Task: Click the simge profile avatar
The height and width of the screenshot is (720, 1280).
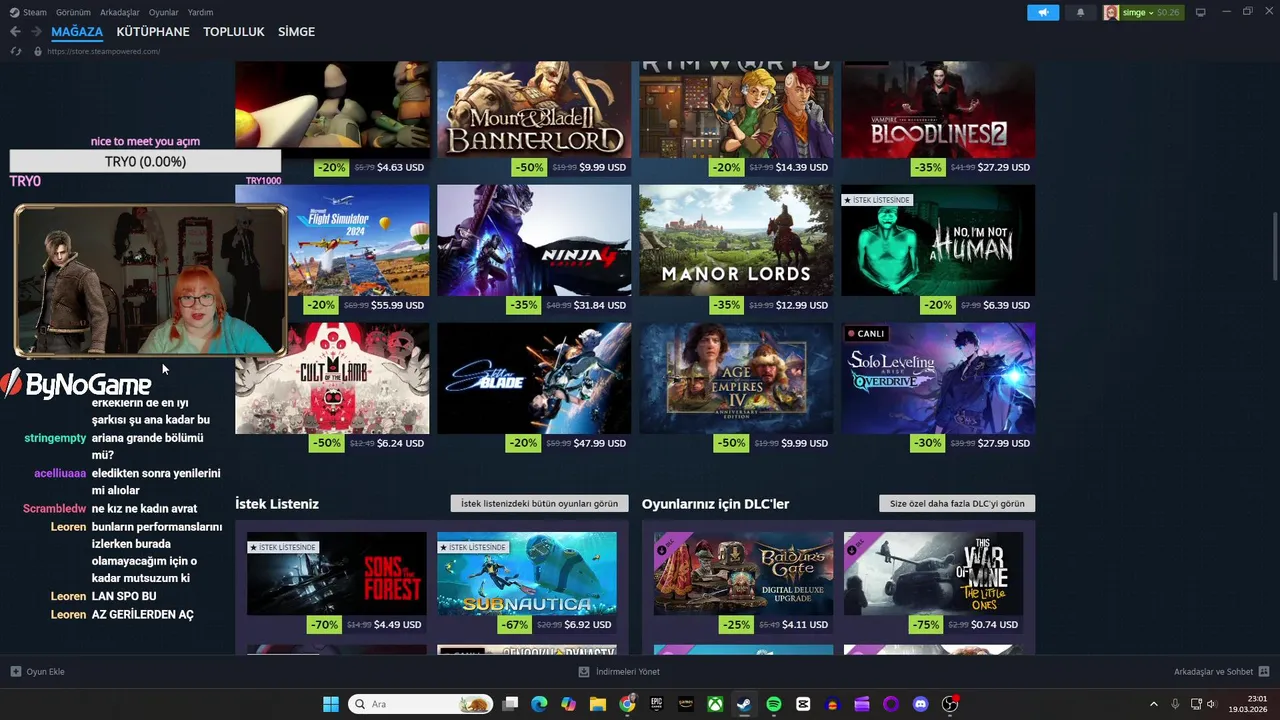Action: (1111, 12)
